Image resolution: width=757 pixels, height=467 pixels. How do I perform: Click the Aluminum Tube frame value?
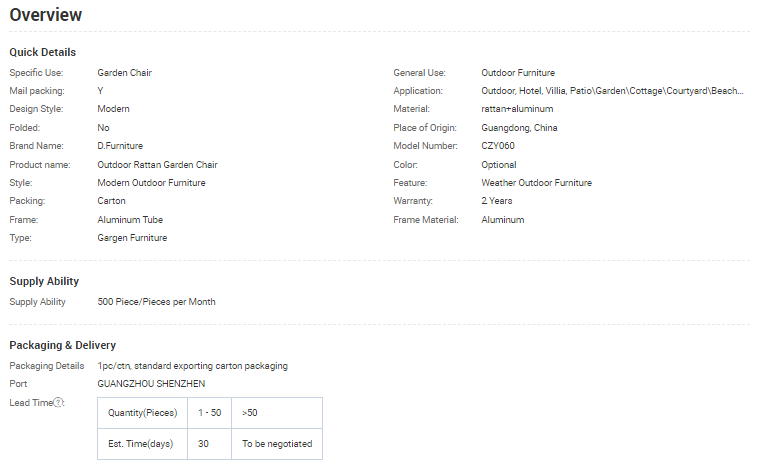[130, 220]
